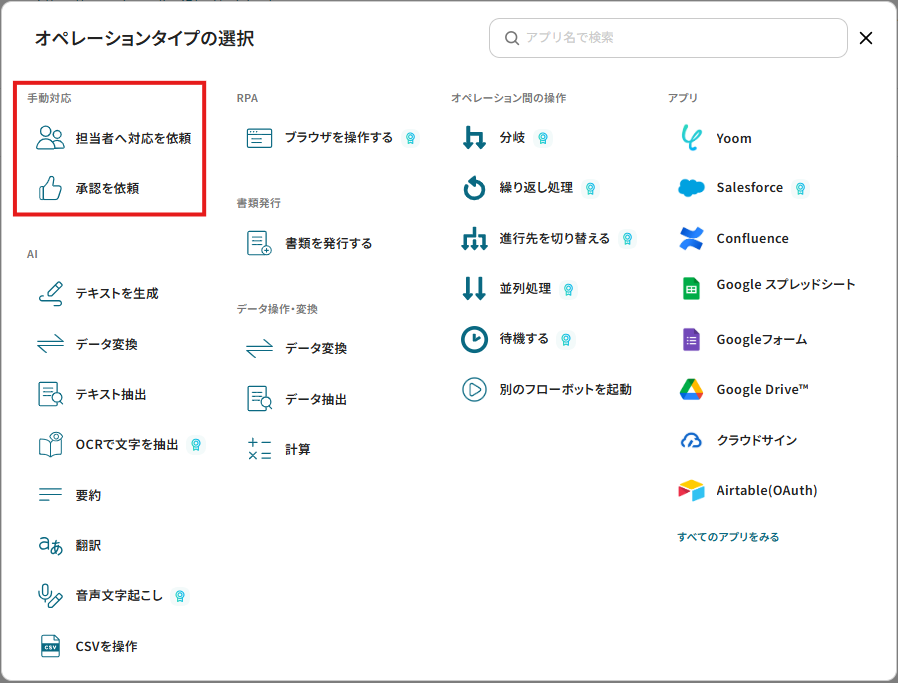
Task: Click the 繰り返し処理 loop icon
Action: click(x=474, y=188)
